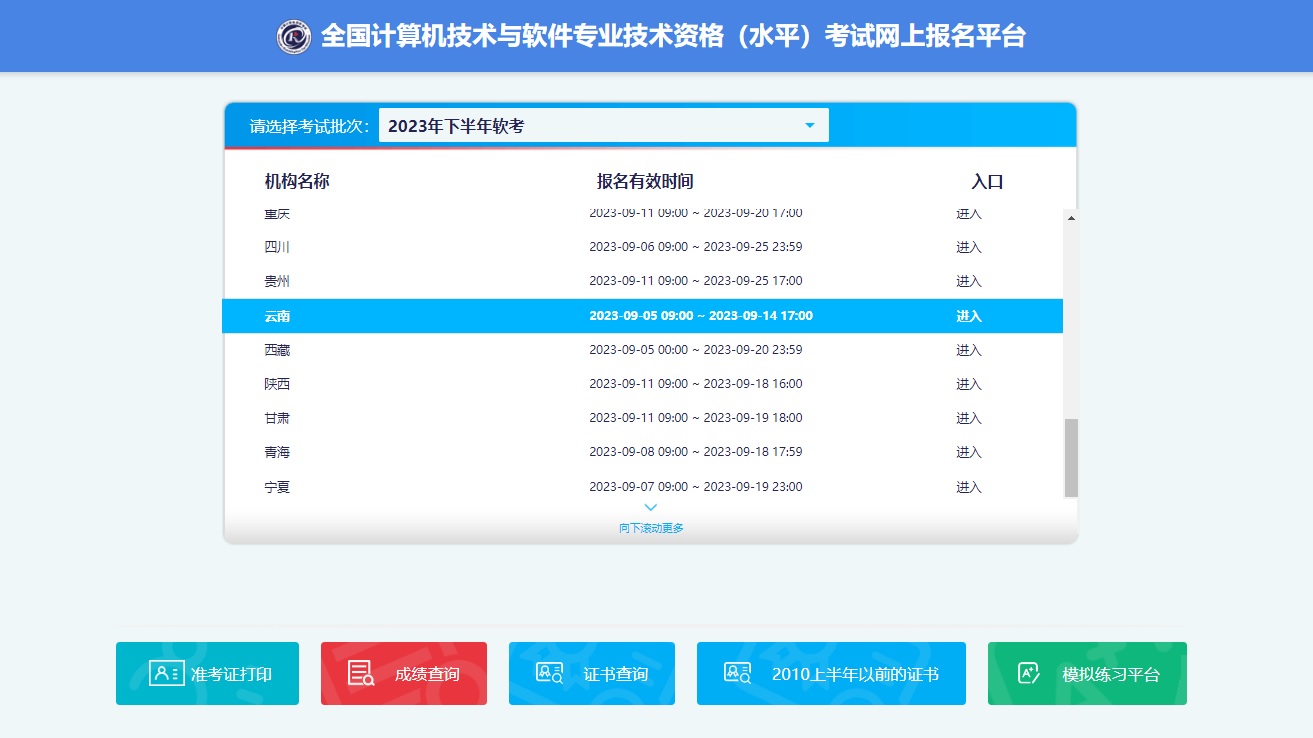This screenshot has width=1313, height=738.
Task: Click the practice icon beside 模拟练习平台
Action: (x=1029, y=673)
